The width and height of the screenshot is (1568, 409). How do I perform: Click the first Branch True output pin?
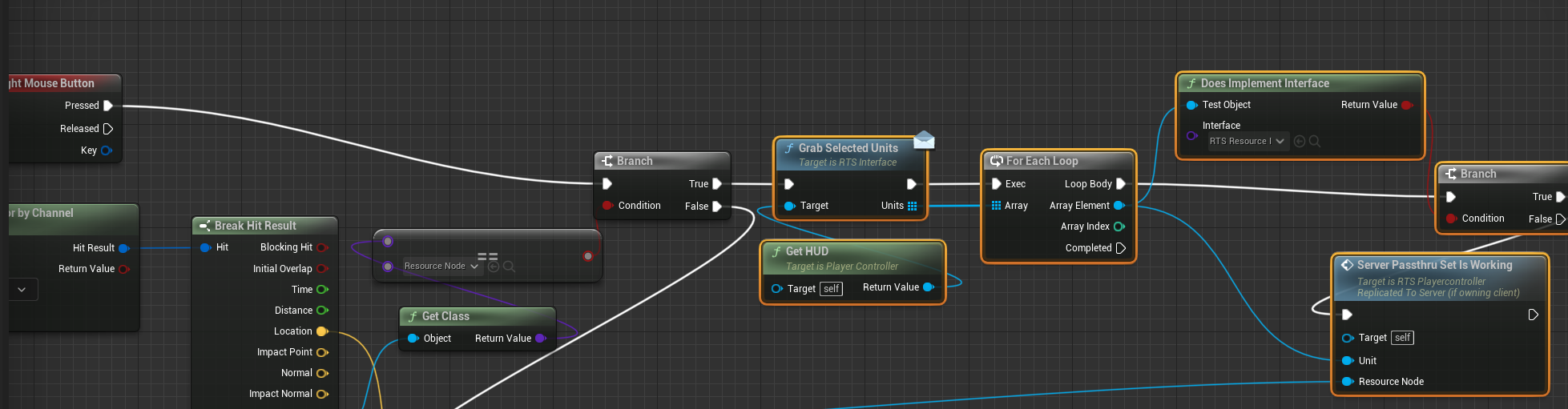(x=717, y=184)
